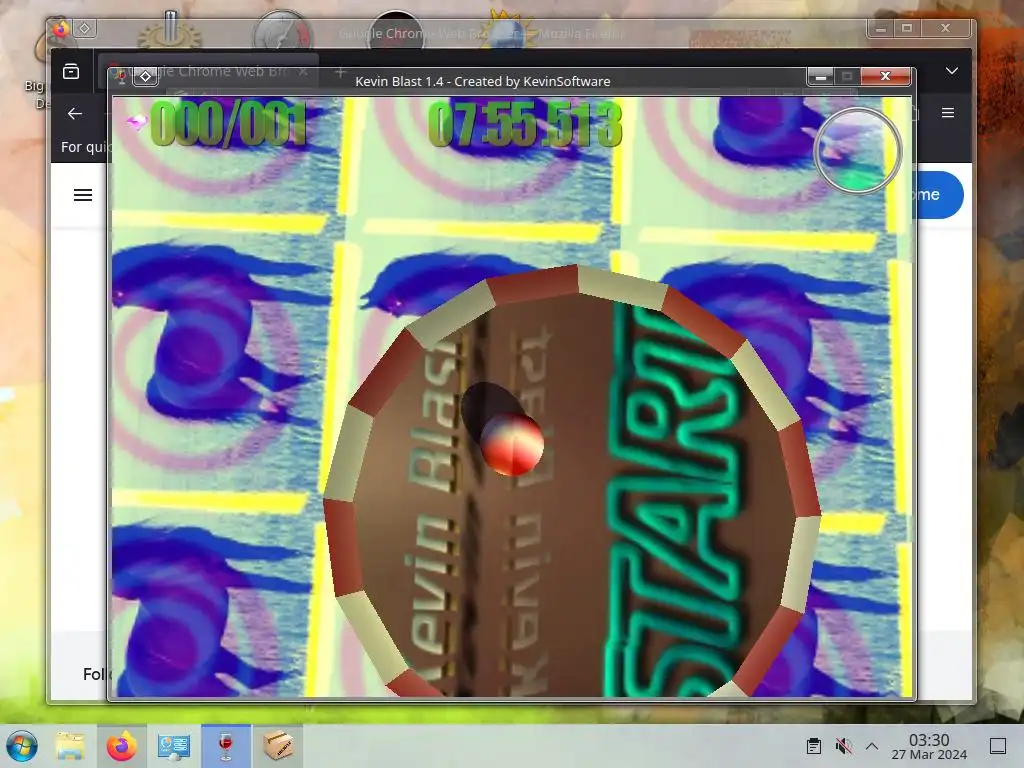The height and width of the screenshot is (768, 1024).
Task: Open the start menu launcher
Action: 22,746
